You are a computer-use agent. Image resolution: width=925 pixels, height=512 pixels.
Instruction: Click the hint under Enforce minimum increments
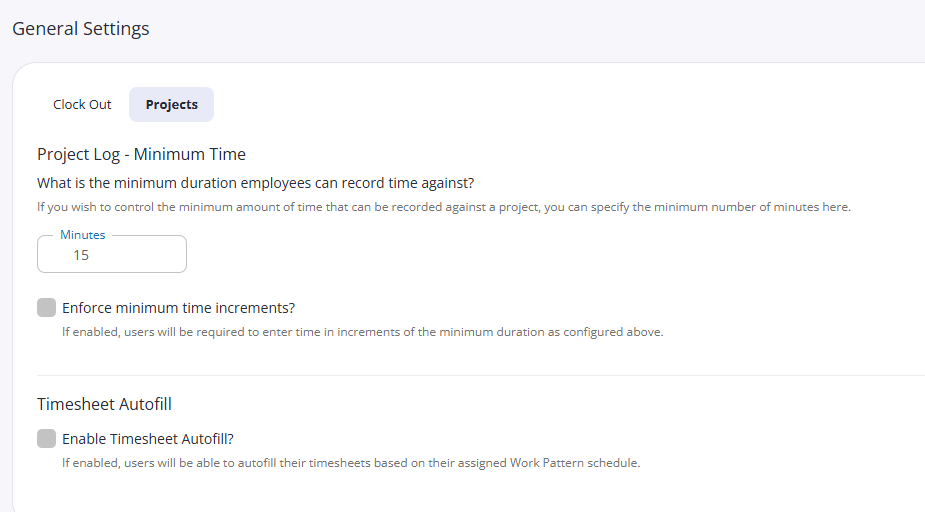tap(363, 332)
